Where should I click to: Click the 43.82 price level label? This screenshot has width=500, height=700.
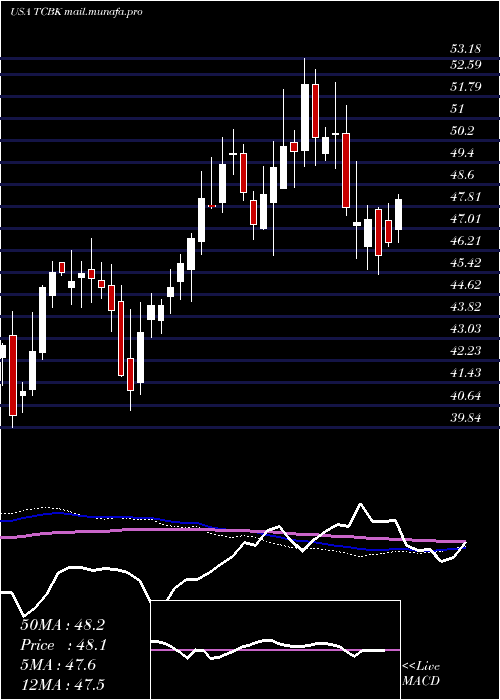pos(465,307)
